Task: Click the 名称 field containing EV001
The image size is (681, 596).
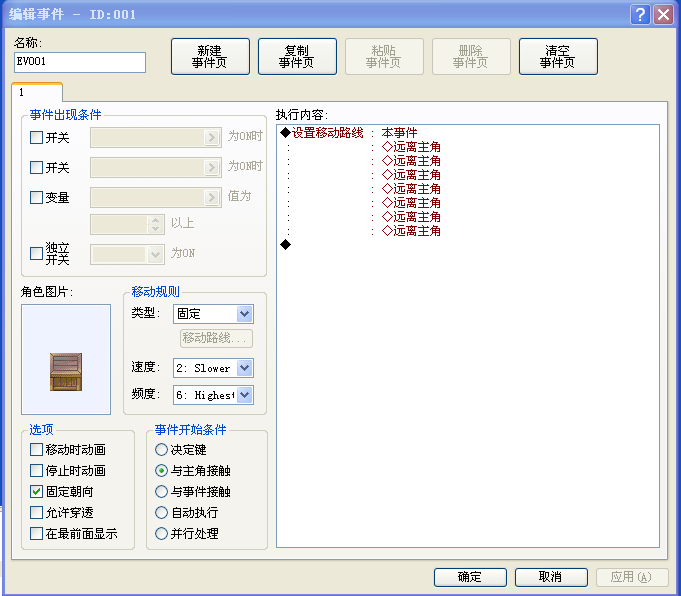Action: [80, 62]
